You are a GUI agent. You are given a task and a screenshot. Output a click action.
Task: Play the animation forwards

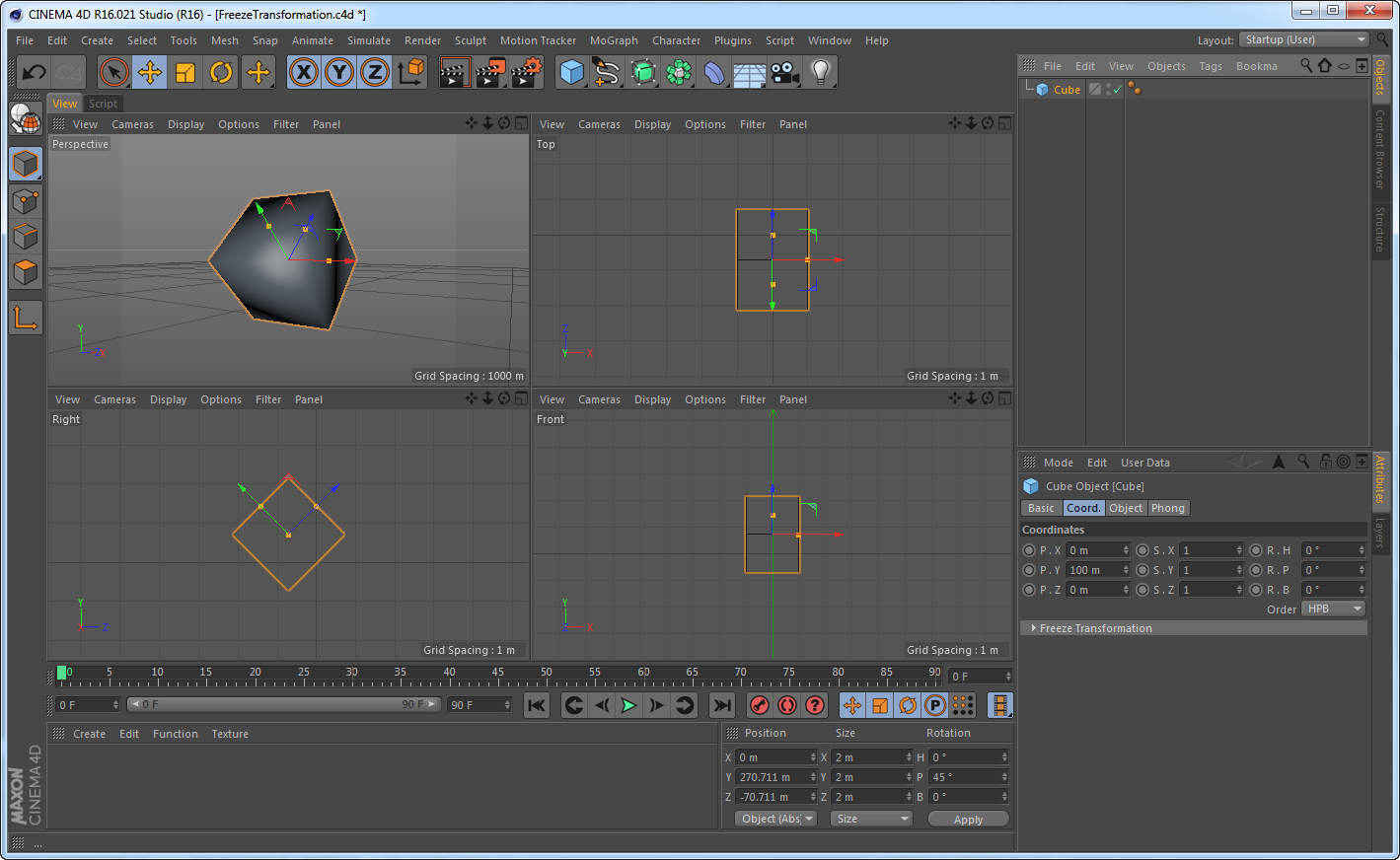[628, 705]
